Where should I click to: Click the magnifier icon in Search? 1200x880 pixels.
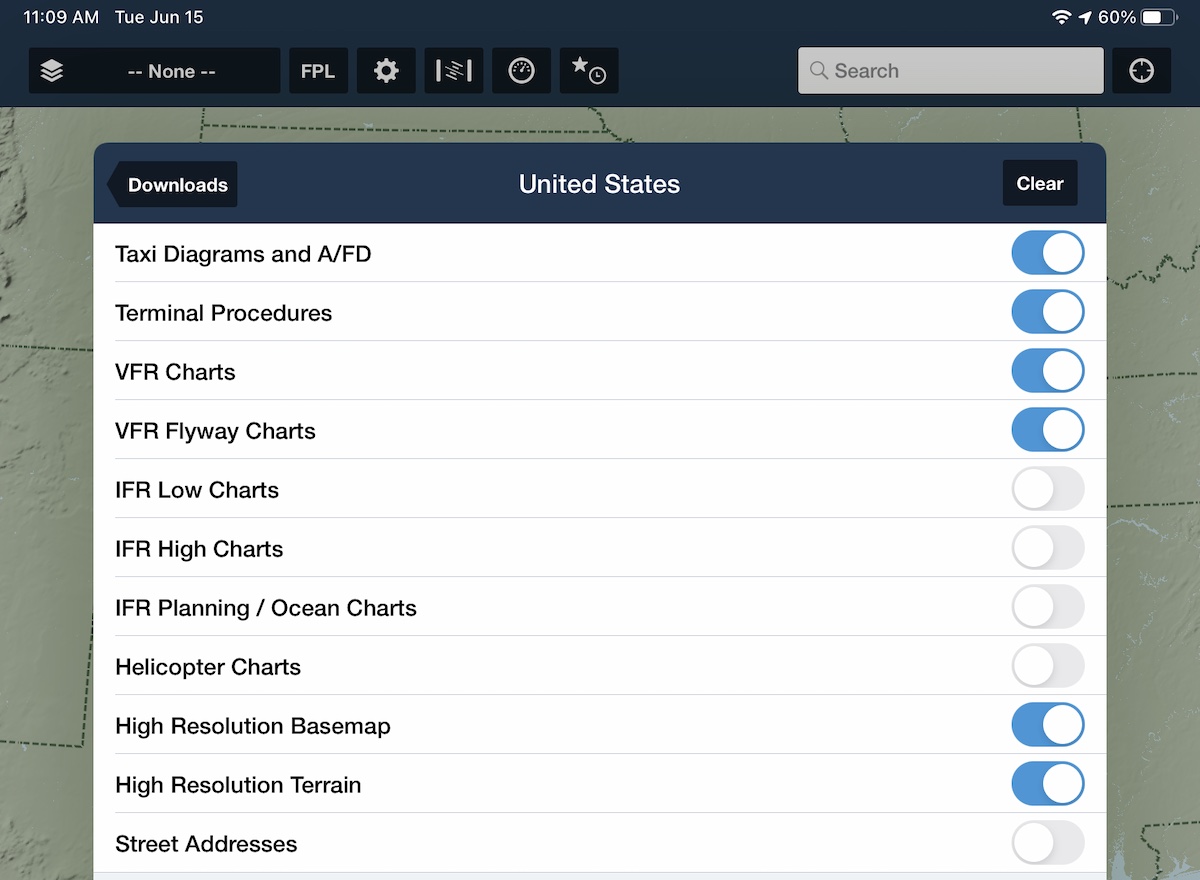tap(819, 71)
